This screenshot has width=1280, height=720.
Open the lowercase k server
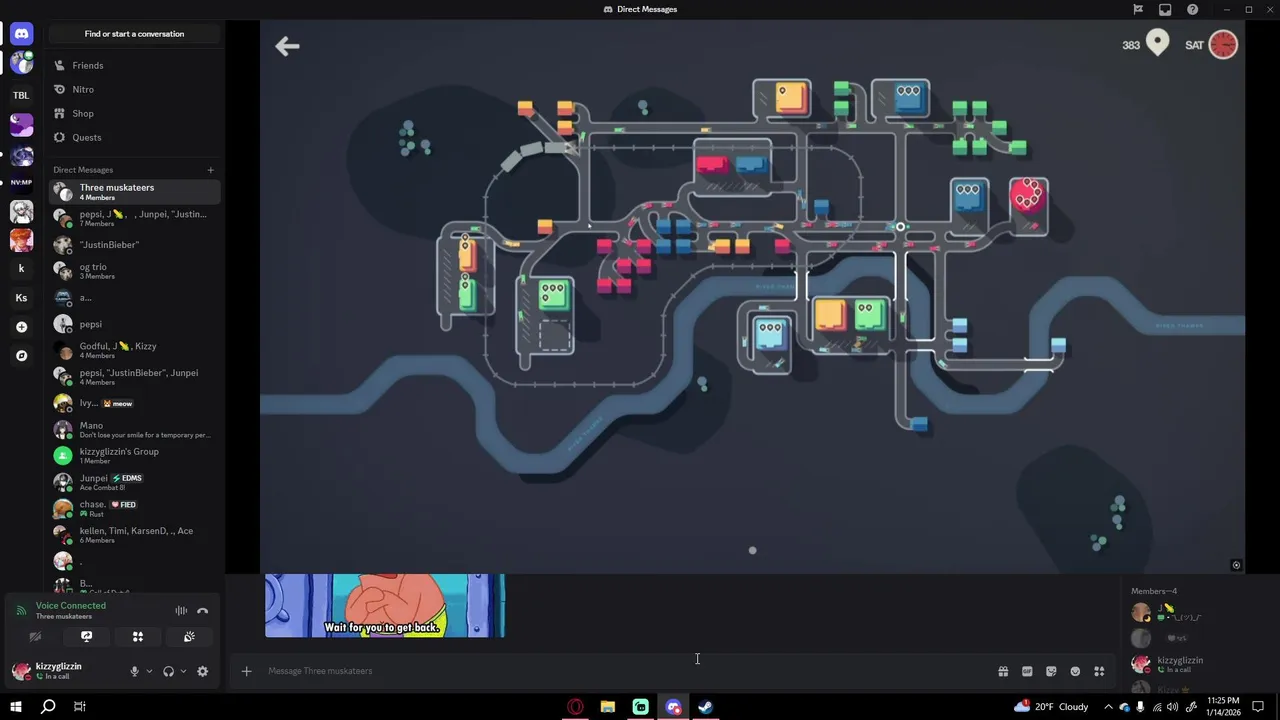click(21, 268)
